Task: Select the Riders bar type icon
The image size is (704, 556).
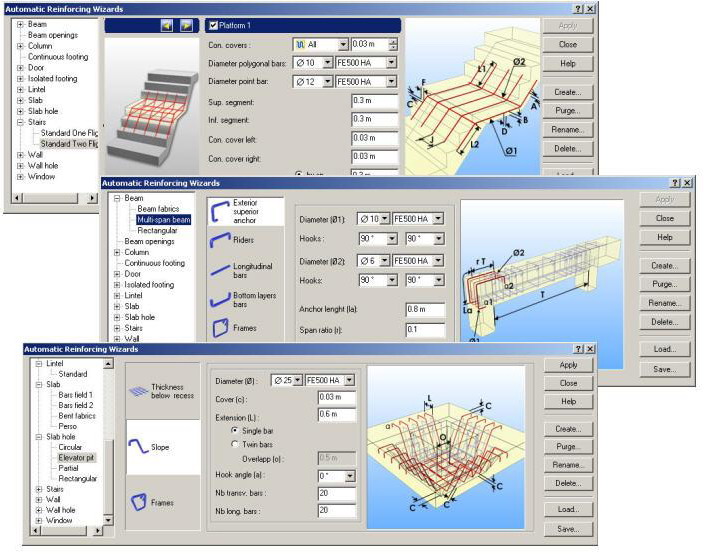Action: 220,240
